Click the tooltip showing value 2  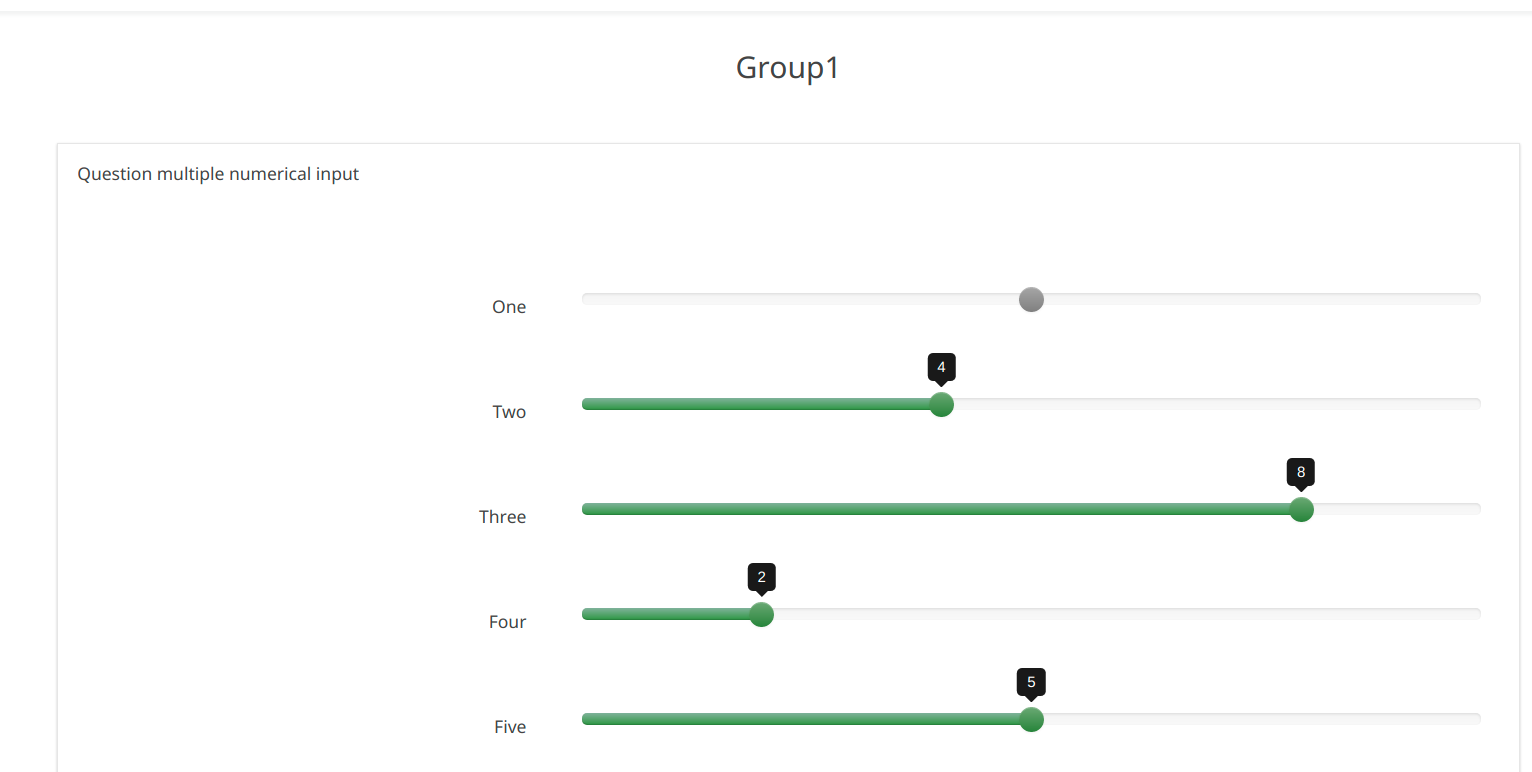point(761,577)
